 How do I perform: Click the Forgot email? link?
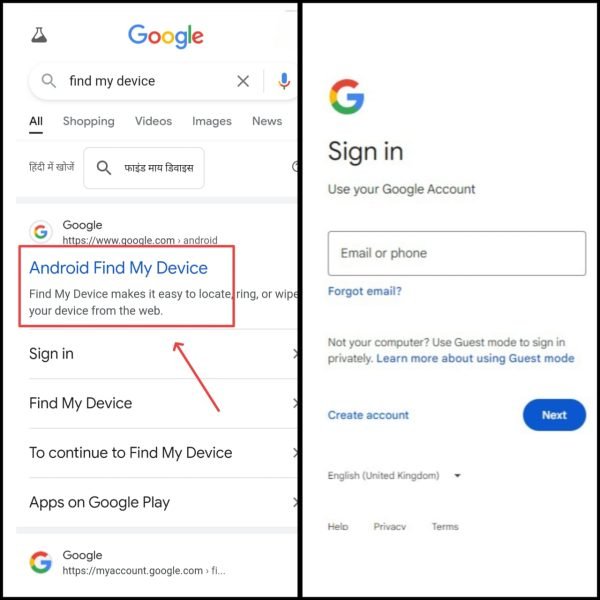[x=365, y=291]
